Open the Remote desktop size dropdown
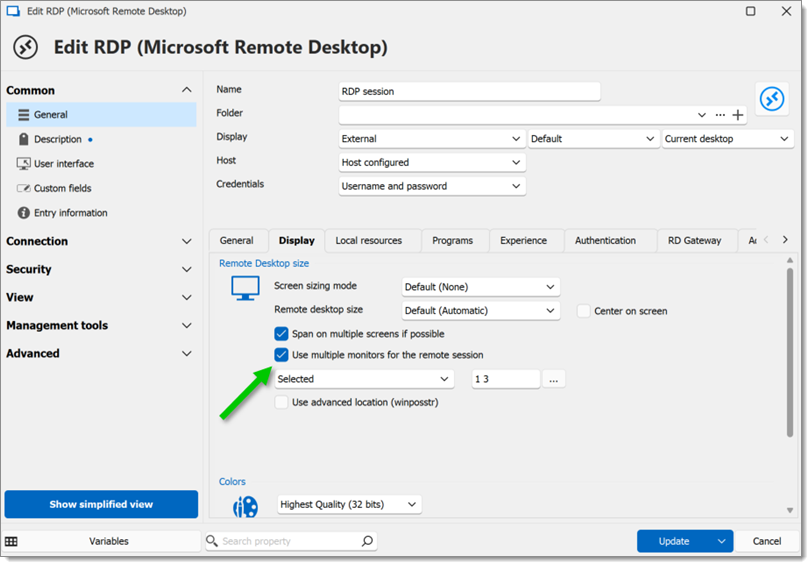The image size is (812, 567). pyautogui.click(x=481, y=311)
